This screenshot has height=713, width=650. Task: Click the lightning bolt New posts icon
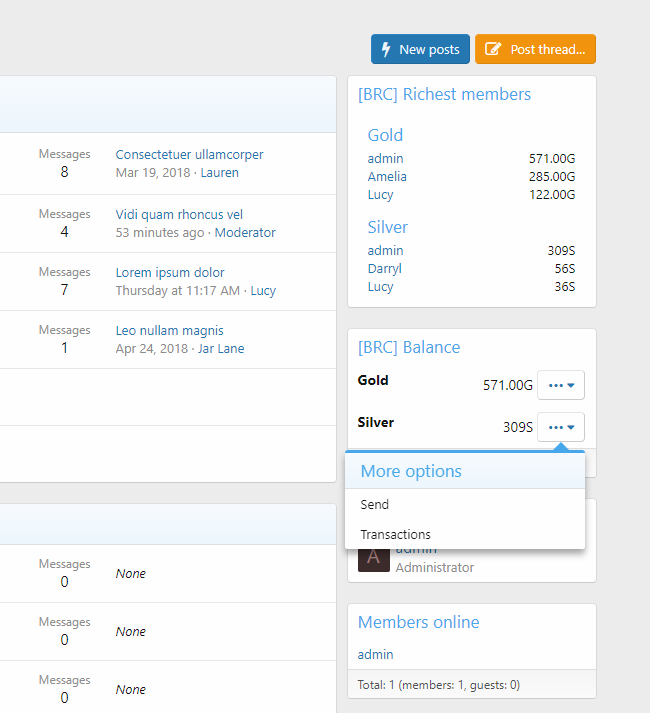386,49
